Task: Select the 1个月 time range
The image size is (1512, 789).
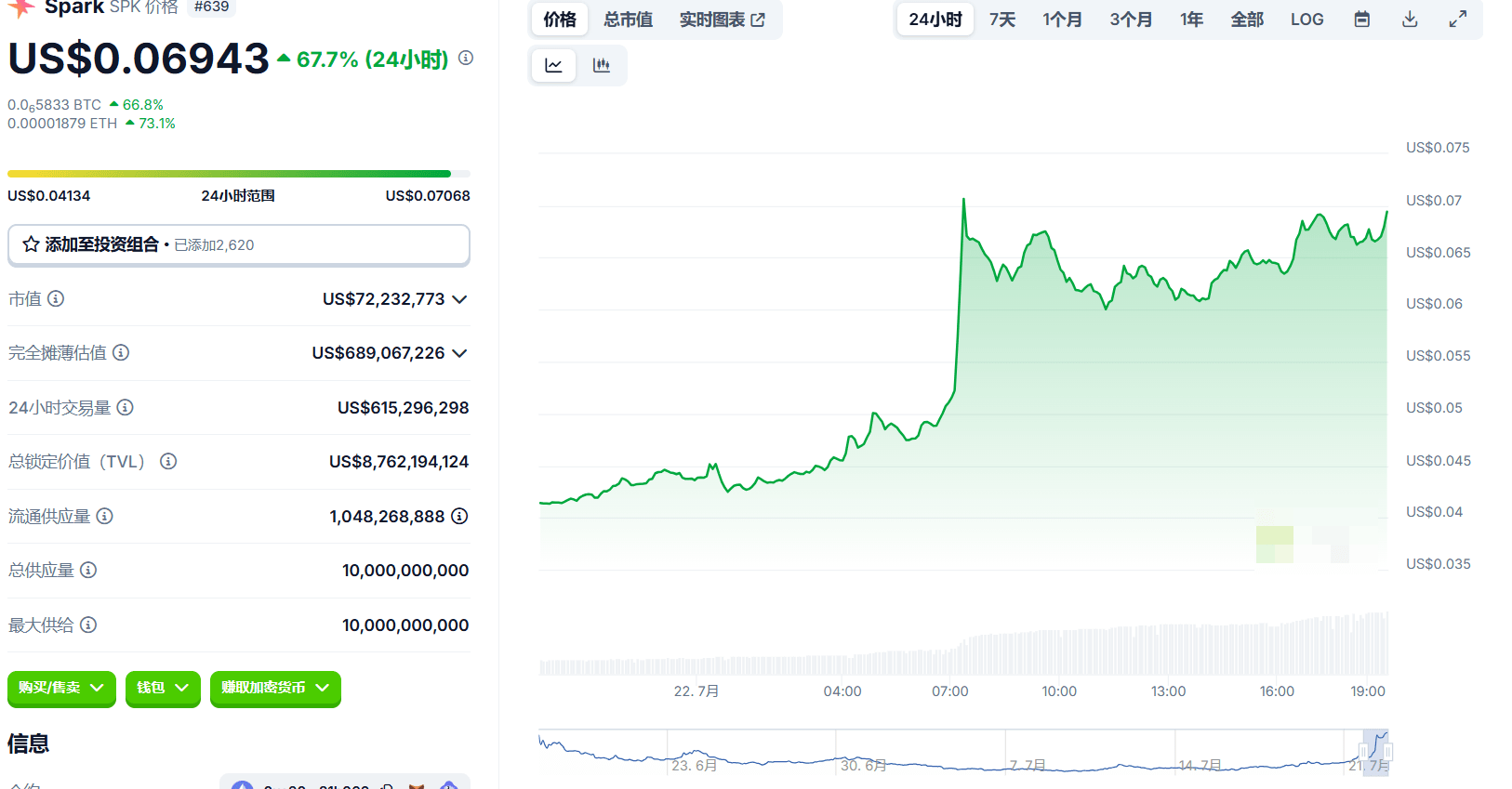Action: (1062, 20)
